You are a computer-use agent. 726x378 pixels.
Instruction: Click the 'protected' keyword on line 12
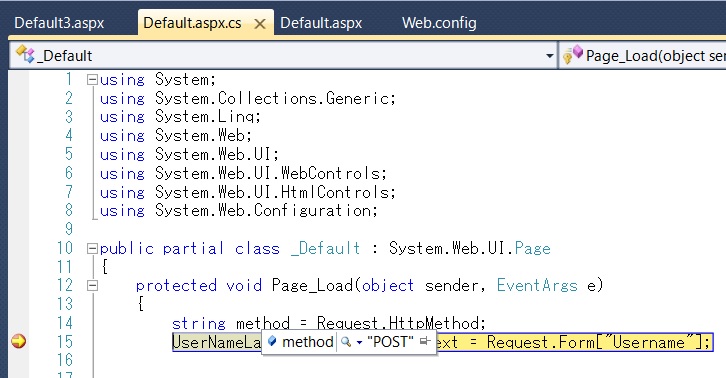coord(176,285)
